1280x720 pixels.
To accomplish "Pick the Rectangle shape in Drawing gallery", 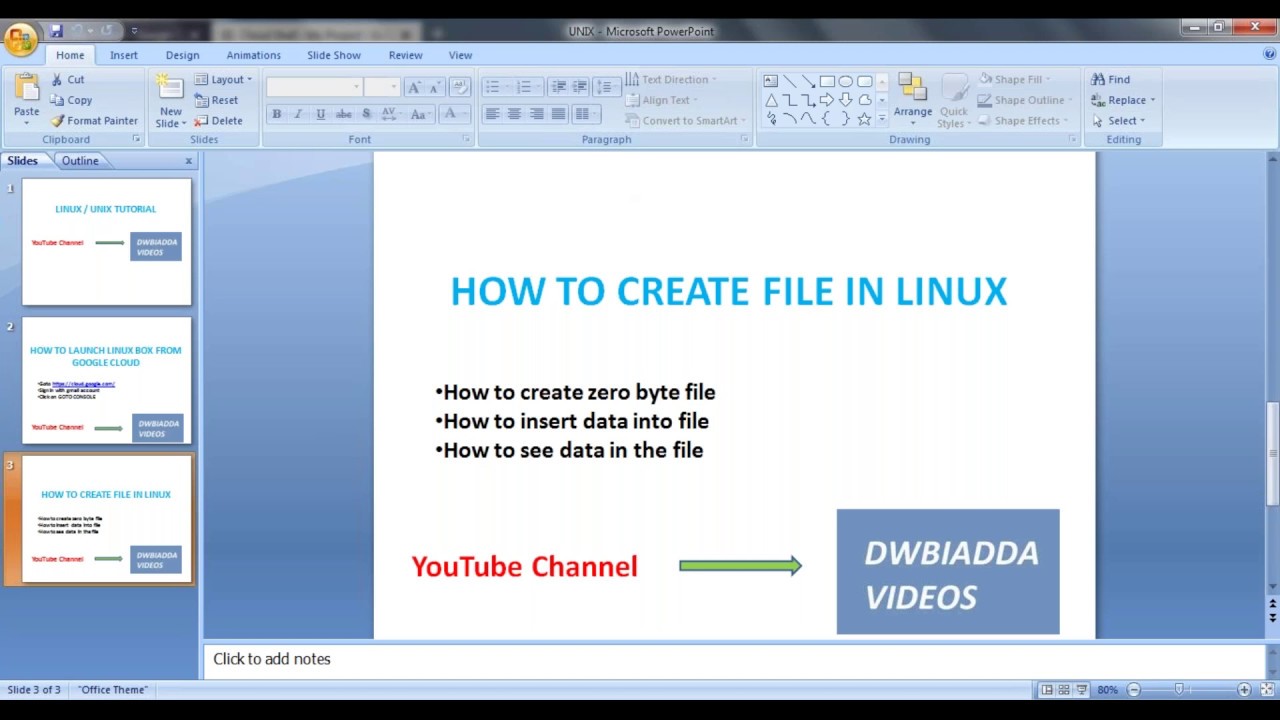I will point(827,81).
